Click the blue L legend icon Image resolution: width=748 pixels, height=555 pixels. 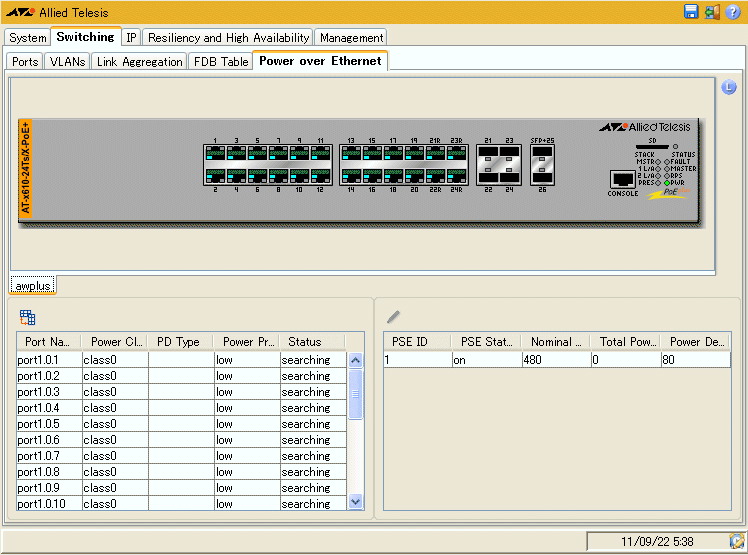[x=728, y=87]
